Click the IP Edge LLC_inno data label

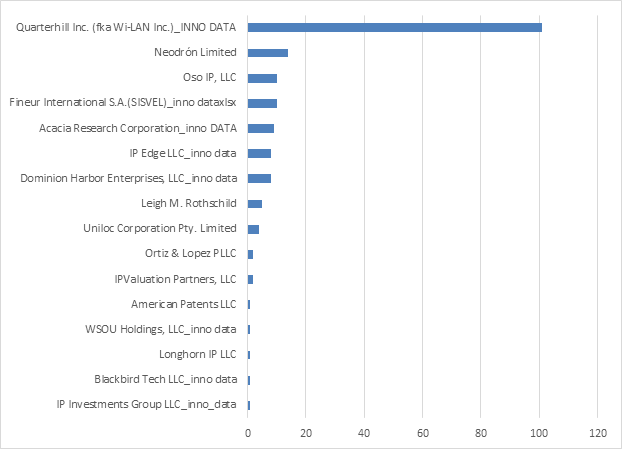point(183,153)
